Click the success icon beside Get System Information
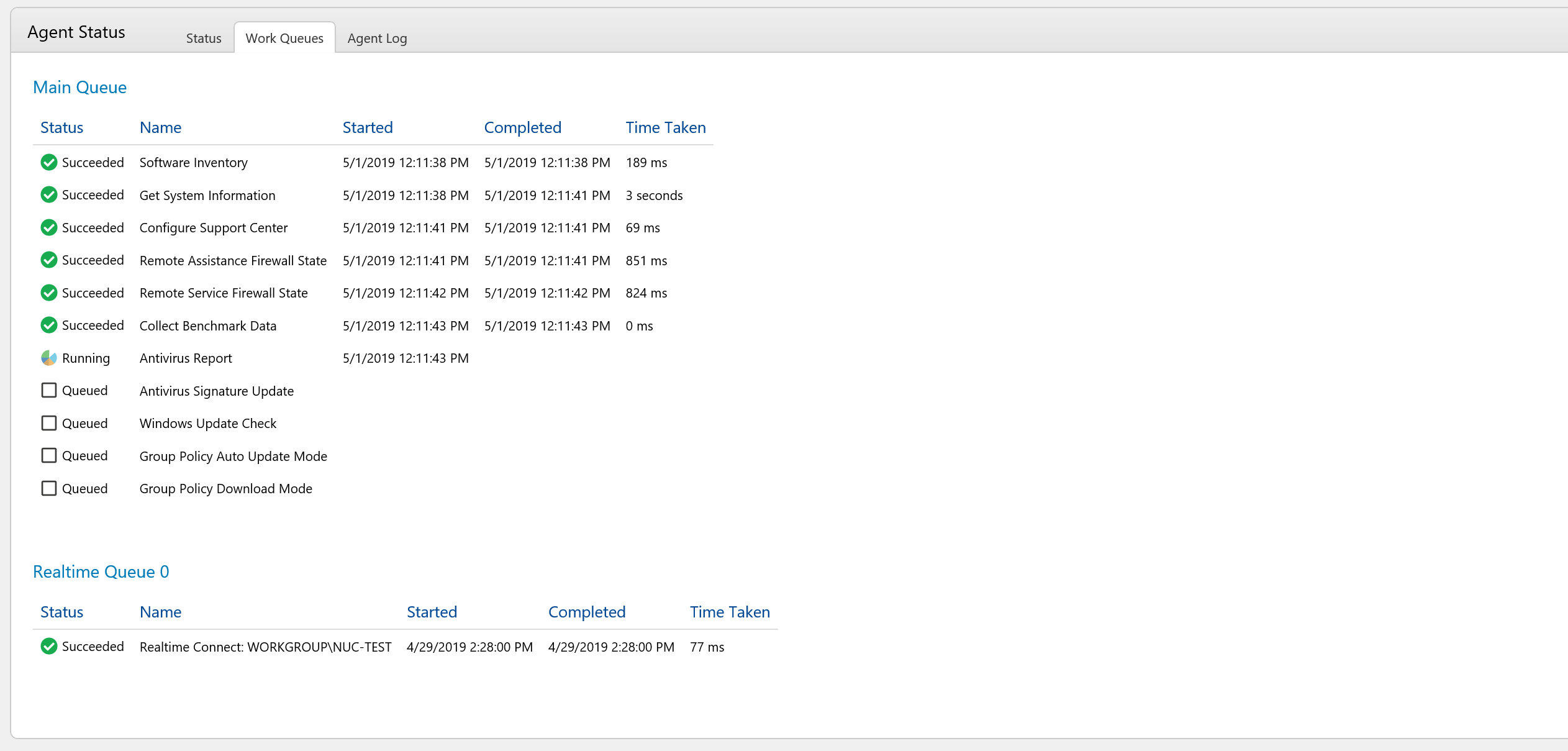The width and height of the screenshot is (1568, 751). [x=49, y=195]
